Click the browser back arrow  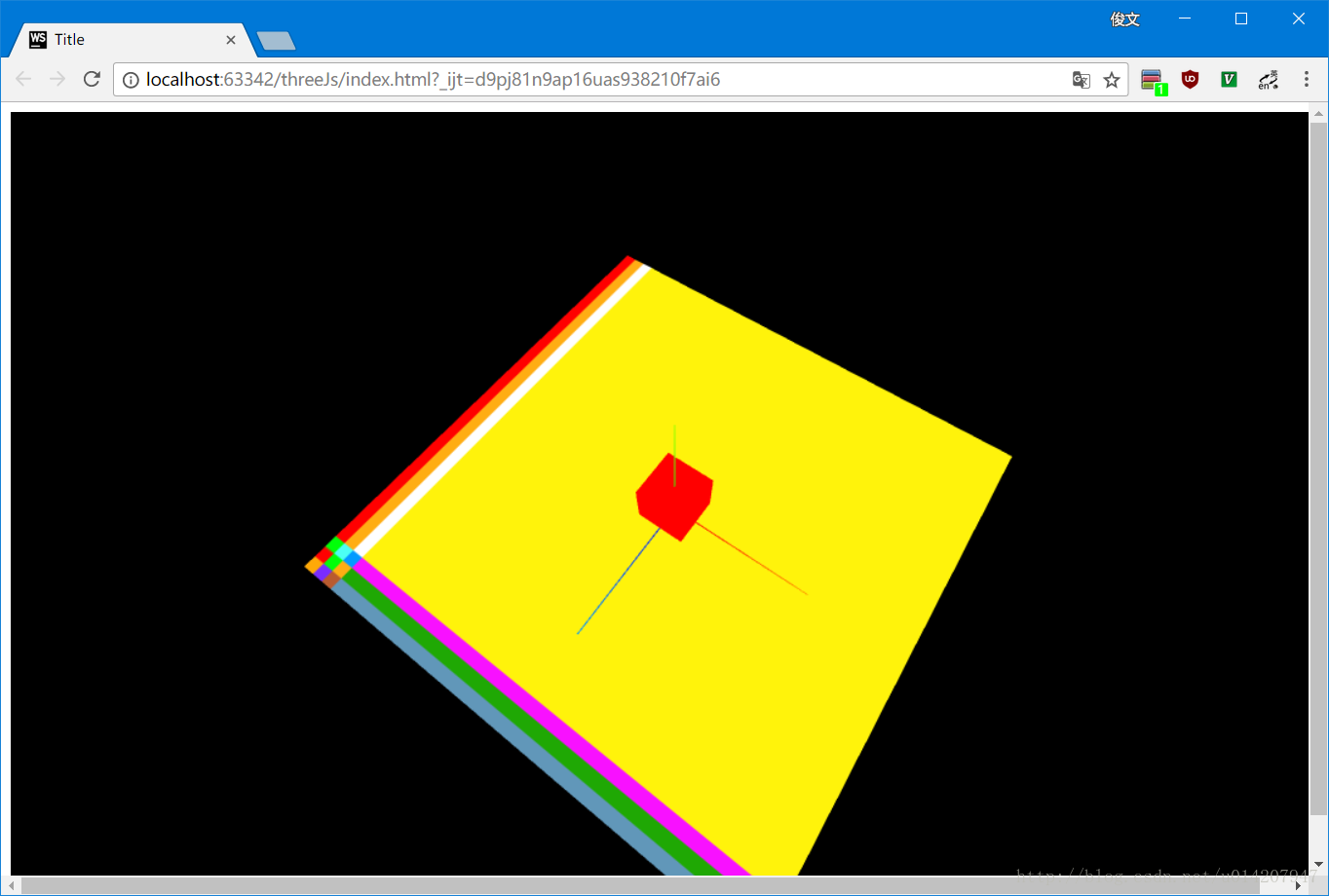tap(23, 80)
